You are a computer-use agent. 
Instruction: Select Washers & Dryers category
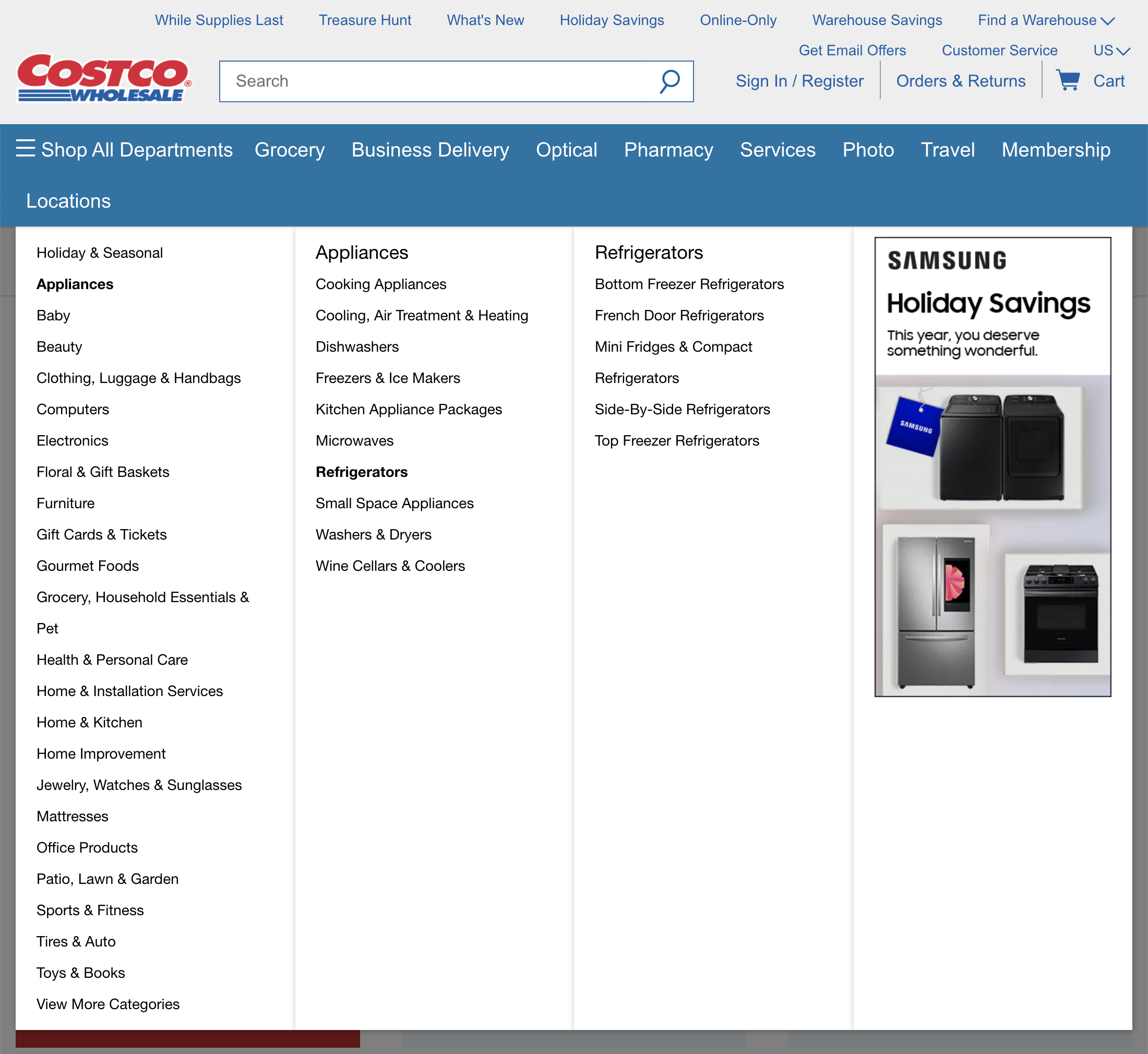pos(374,534)
